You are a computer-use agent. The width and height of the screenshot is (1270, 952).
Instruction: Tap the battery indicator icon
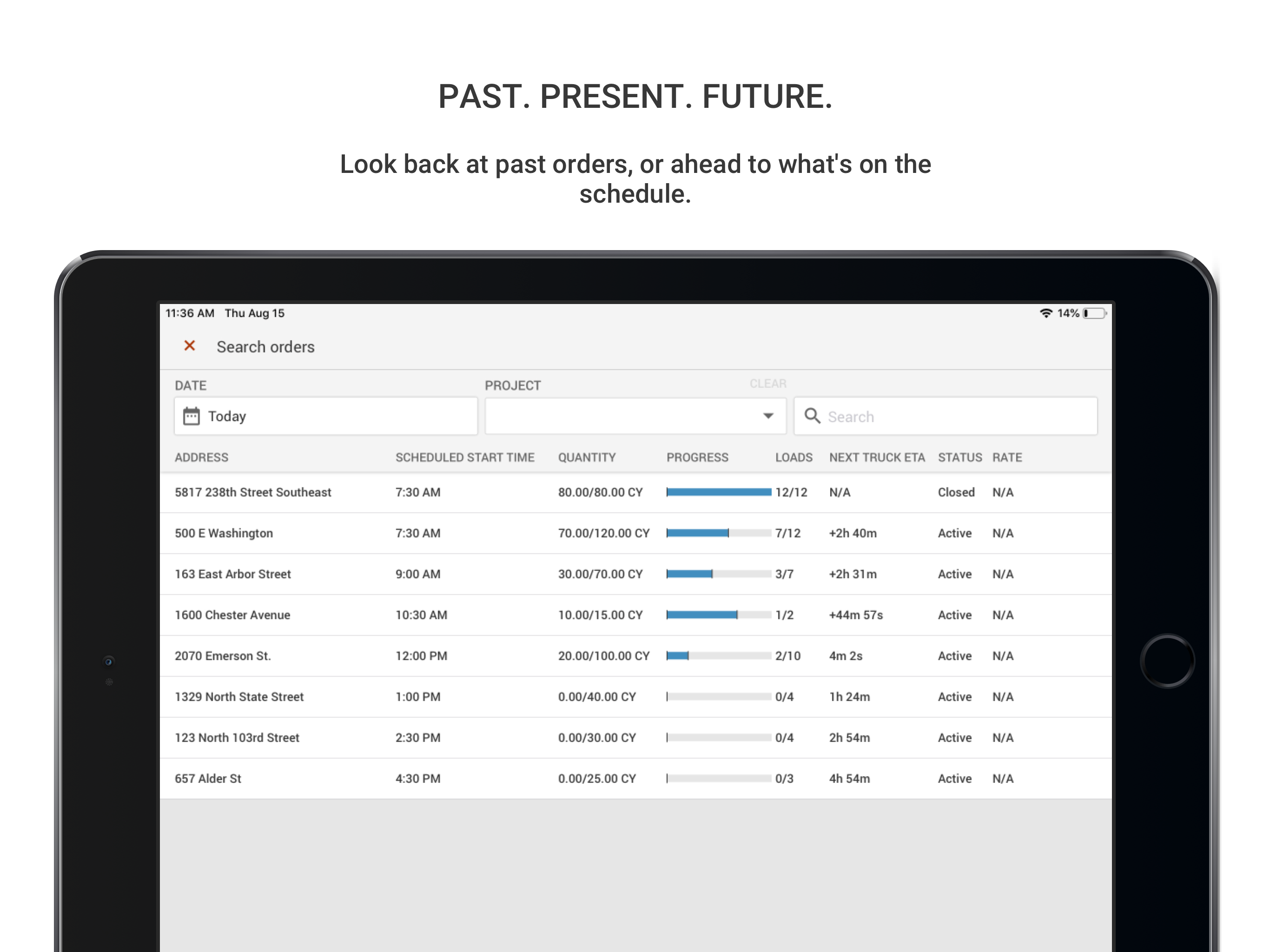(x=1094, y=313)
